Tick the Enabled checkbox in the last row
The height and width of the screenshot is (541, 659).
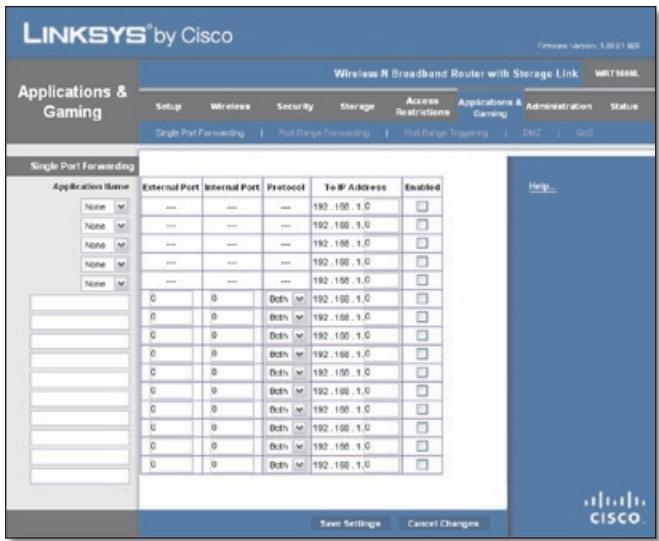422,464
